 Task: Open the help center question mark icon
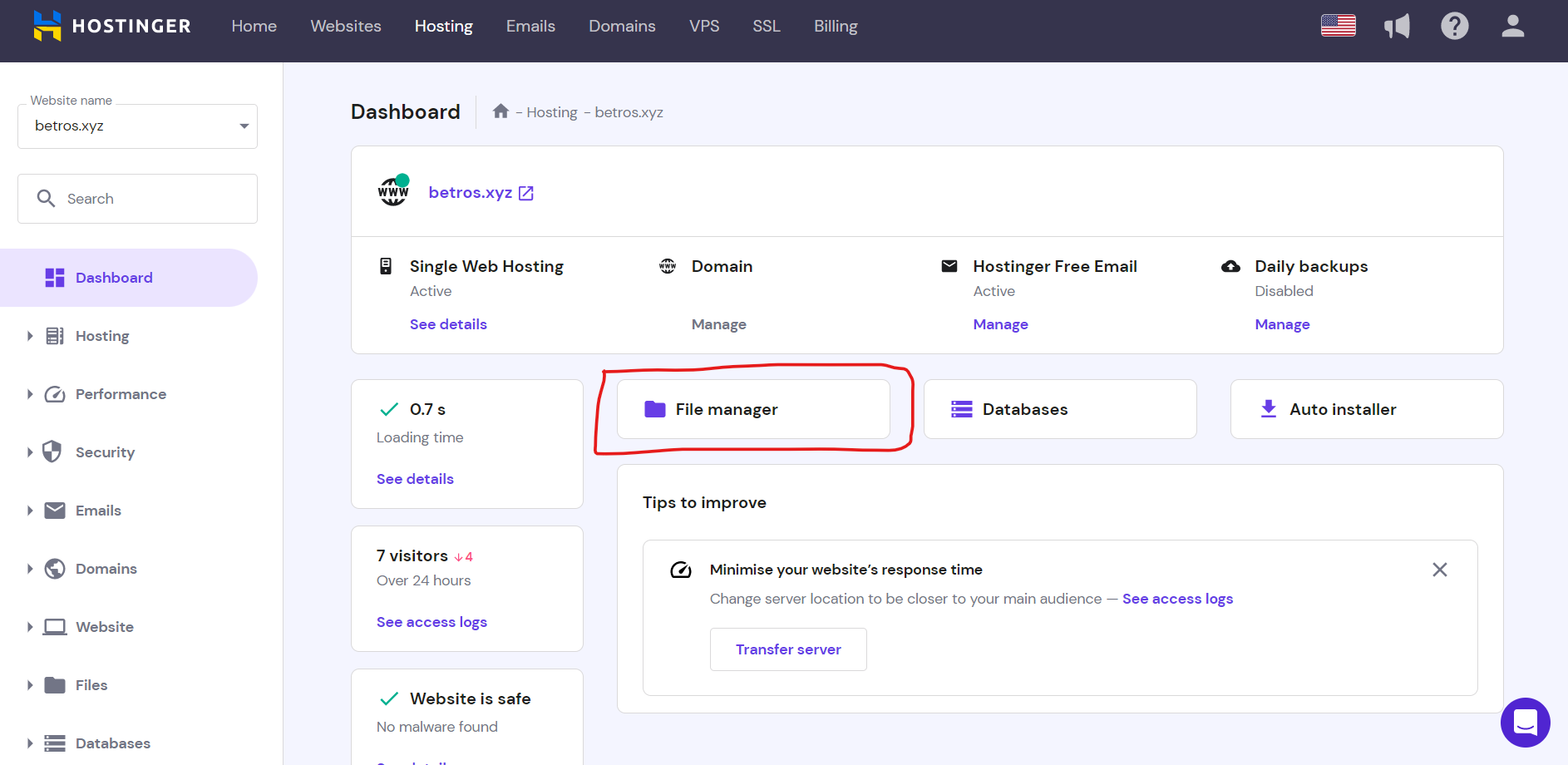point(1455,26)
